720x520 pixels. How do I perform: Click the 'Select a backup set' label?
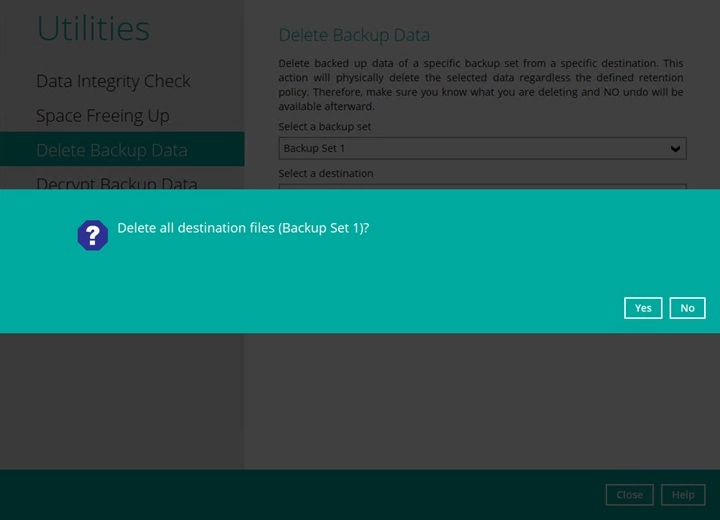coord(325,126)
